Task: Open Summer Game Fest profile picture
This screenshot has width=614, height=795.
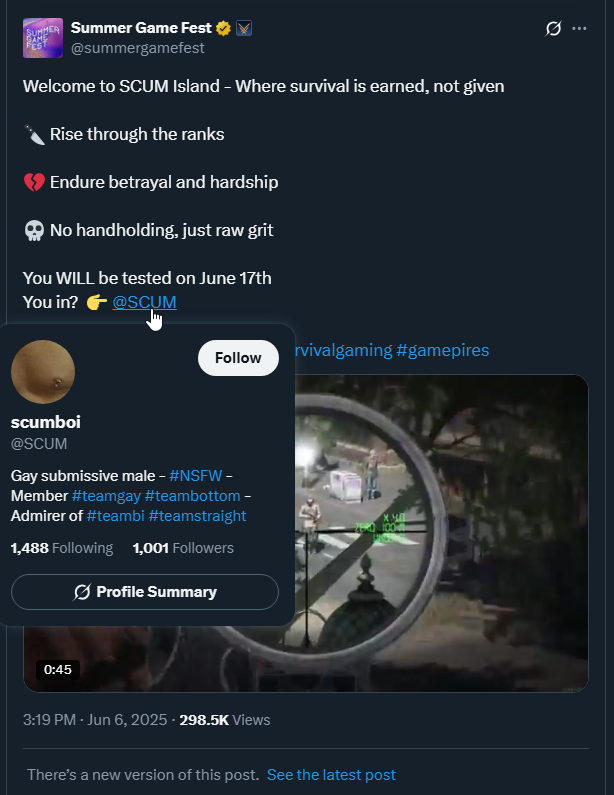Action: 43,38
